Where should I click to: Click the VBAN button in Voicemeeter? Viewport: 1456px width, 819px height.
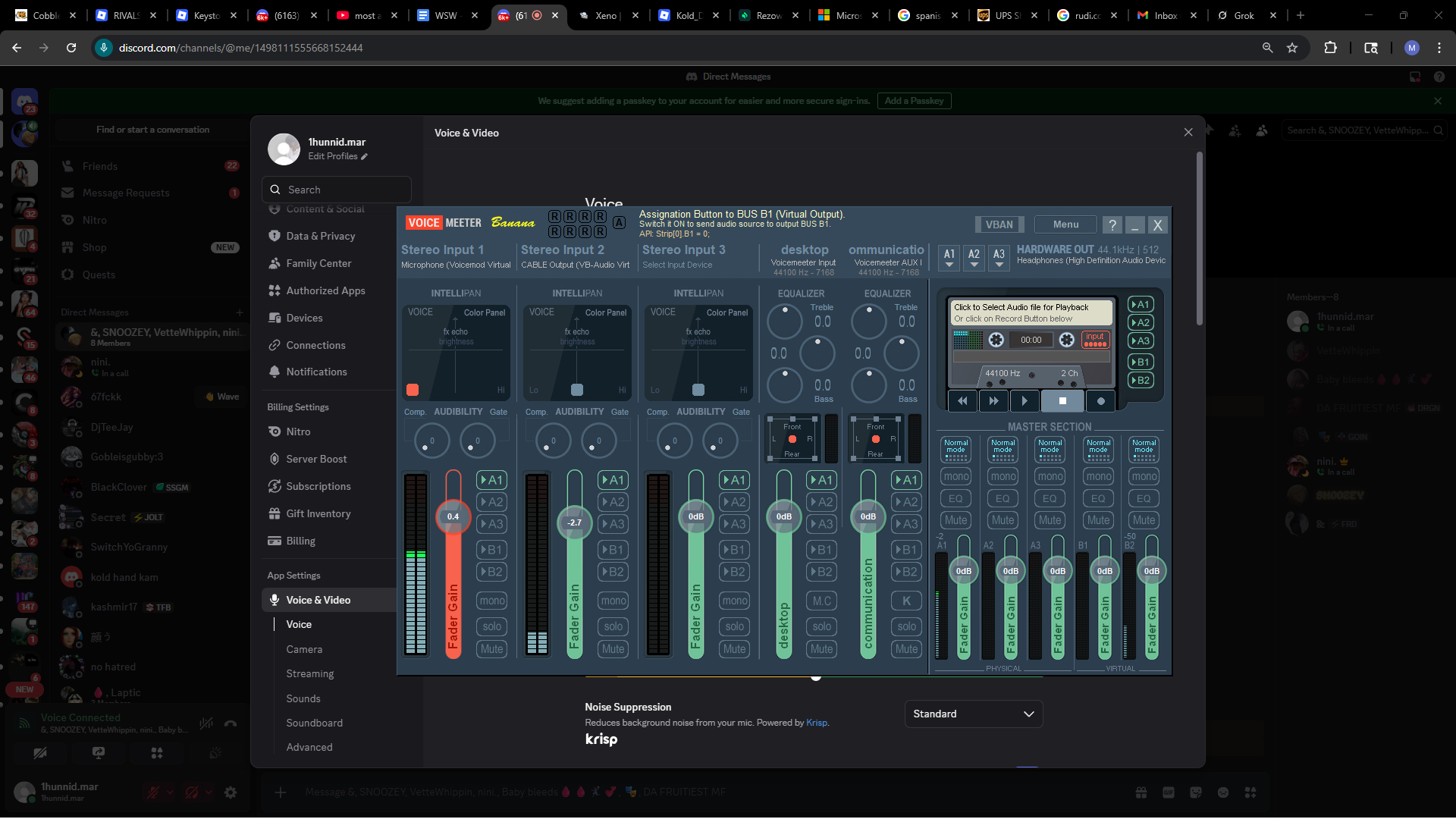999,224
